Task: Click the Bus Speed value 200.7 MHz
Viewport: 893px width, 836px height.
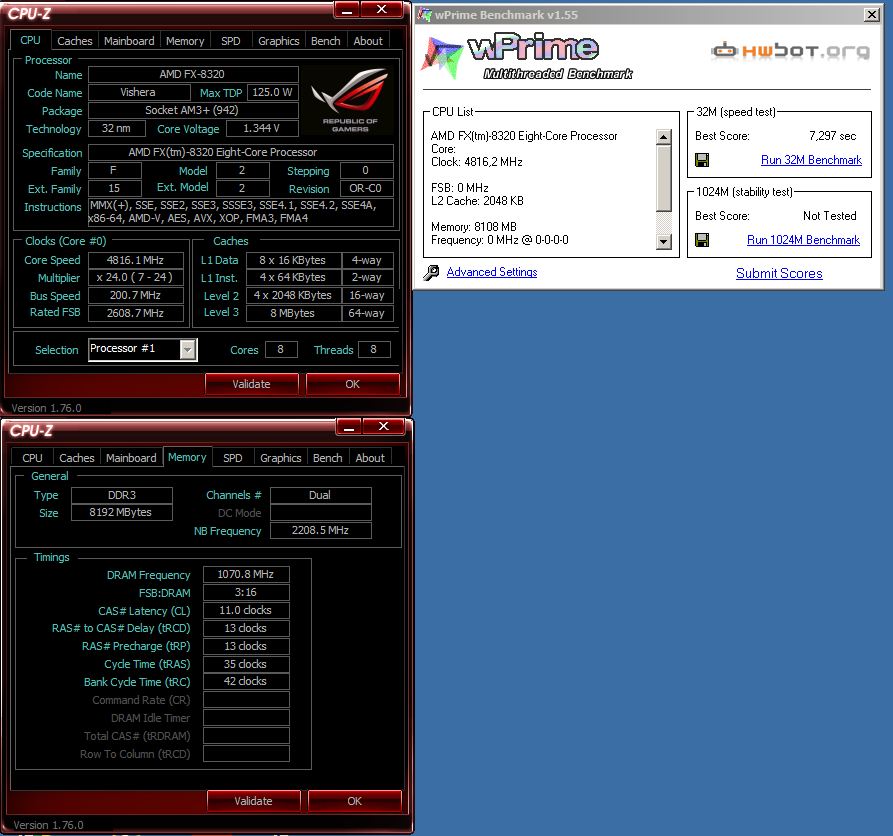Action: click(136, 296)
